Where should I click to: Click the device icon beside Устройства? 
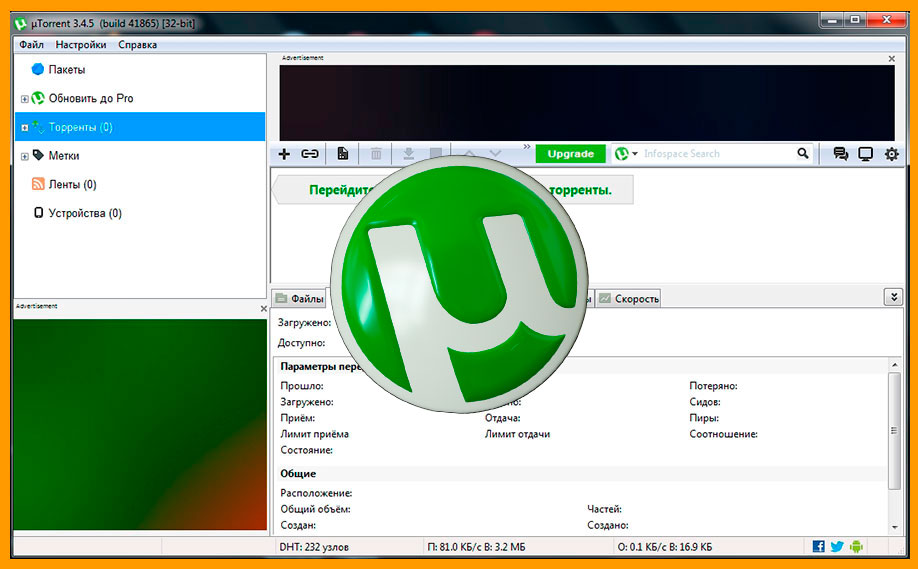[38, 212]
